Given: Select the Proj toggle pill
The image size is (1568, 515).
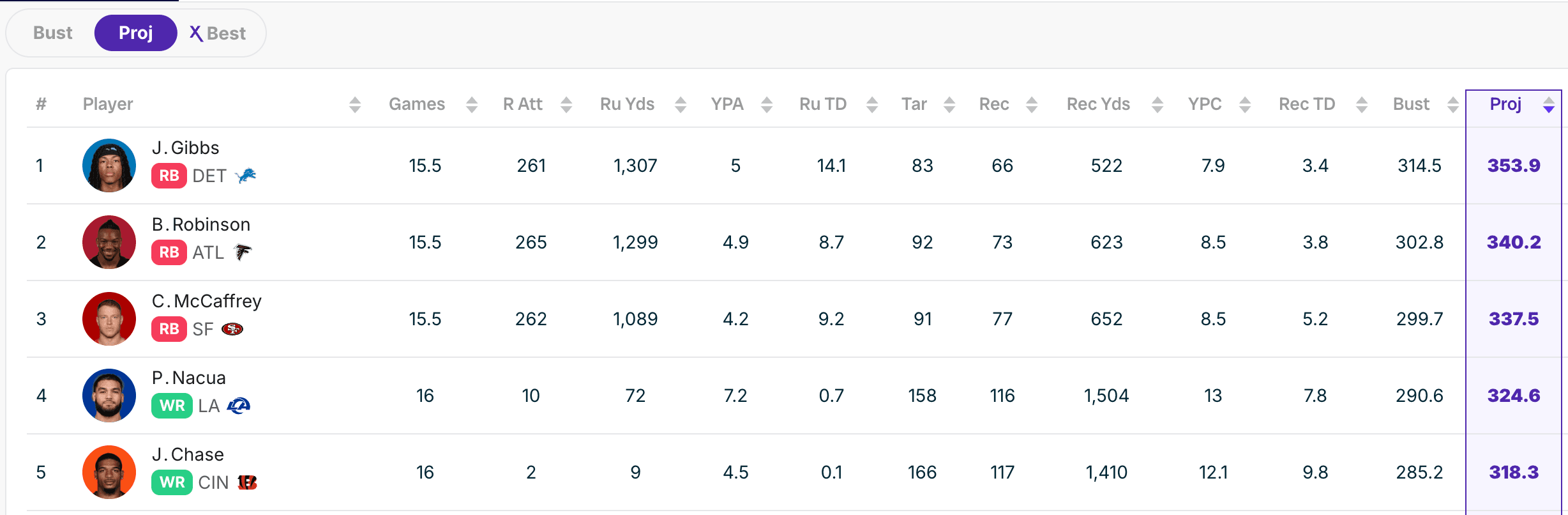Looking at the screenshot, I should 136,33.
